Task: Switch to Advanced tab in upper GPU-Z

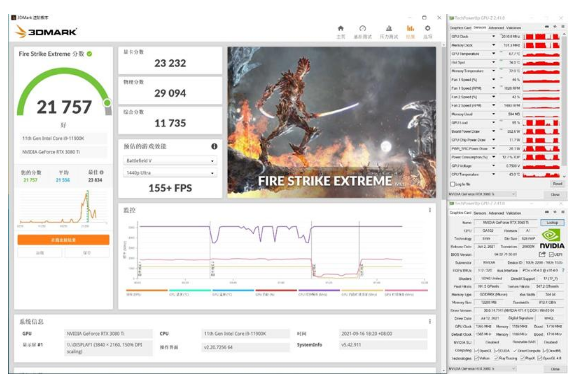Action: (496, 28)
